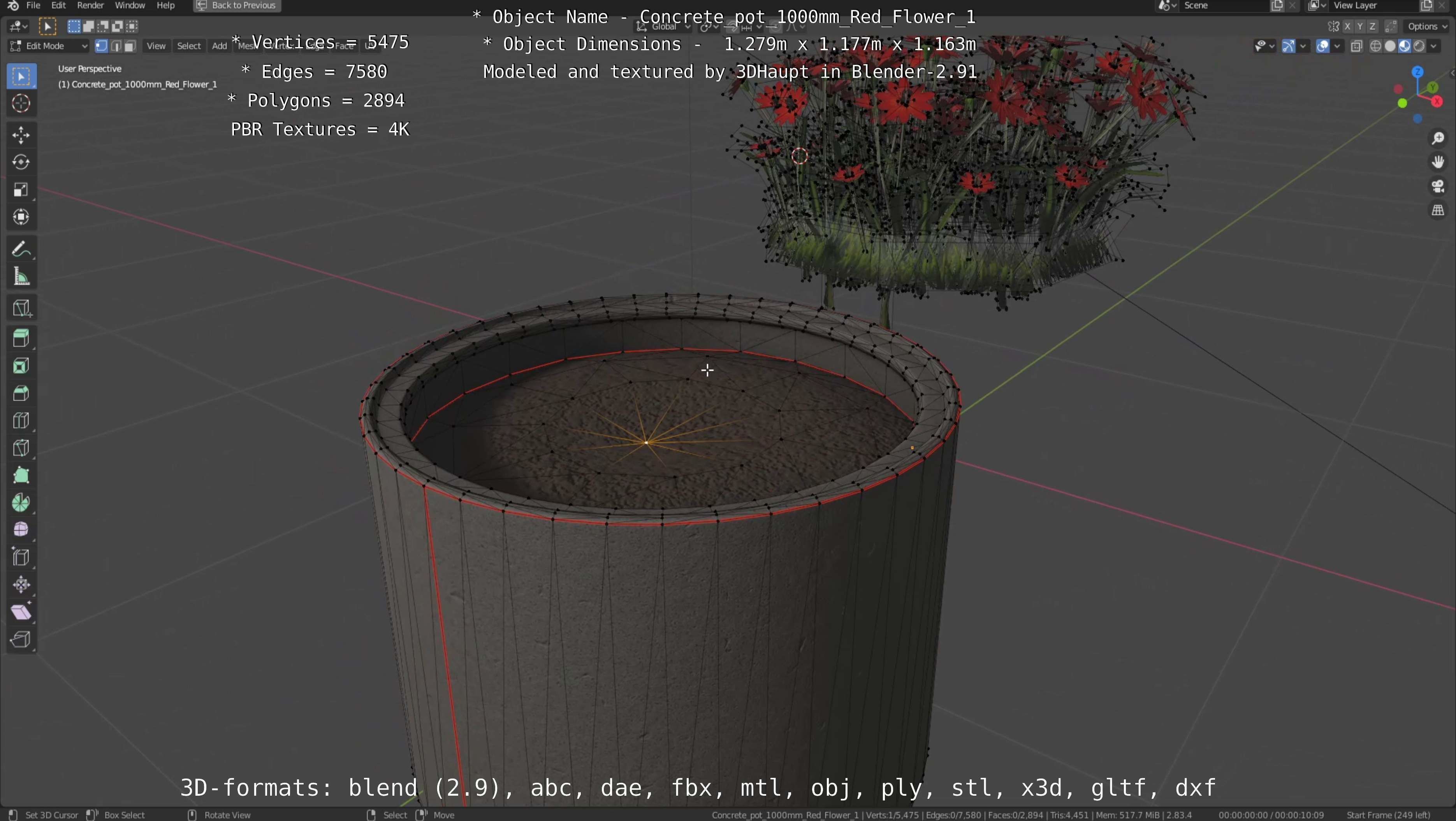Toggle Y-axis mesh symmetry
Image resolution: width=1456 pixels, height=821 pixels.
click(1360, 26)
